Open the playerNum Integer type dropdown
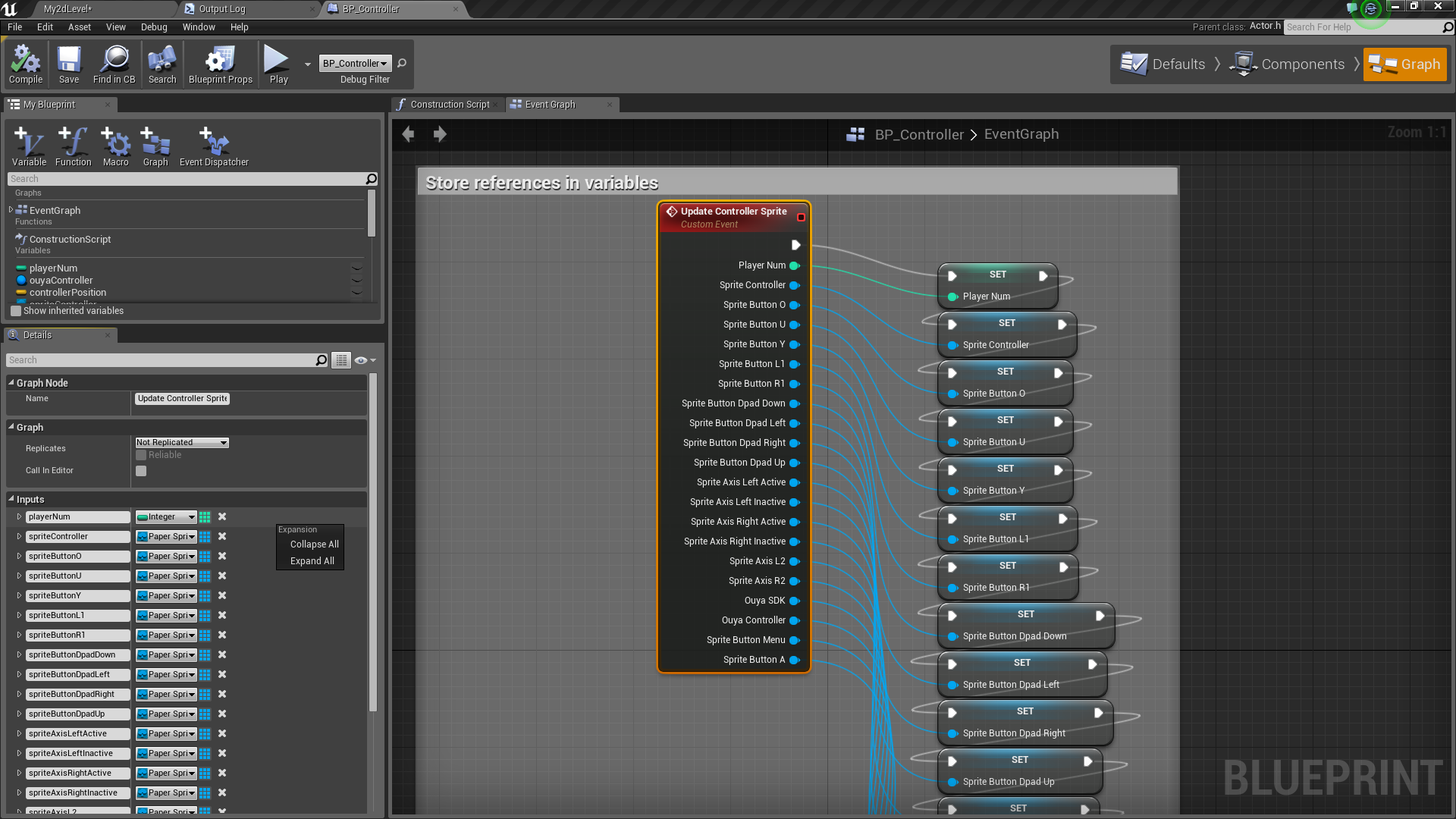The width and height of the screenshot is (1456, 819). pos(166,517)
